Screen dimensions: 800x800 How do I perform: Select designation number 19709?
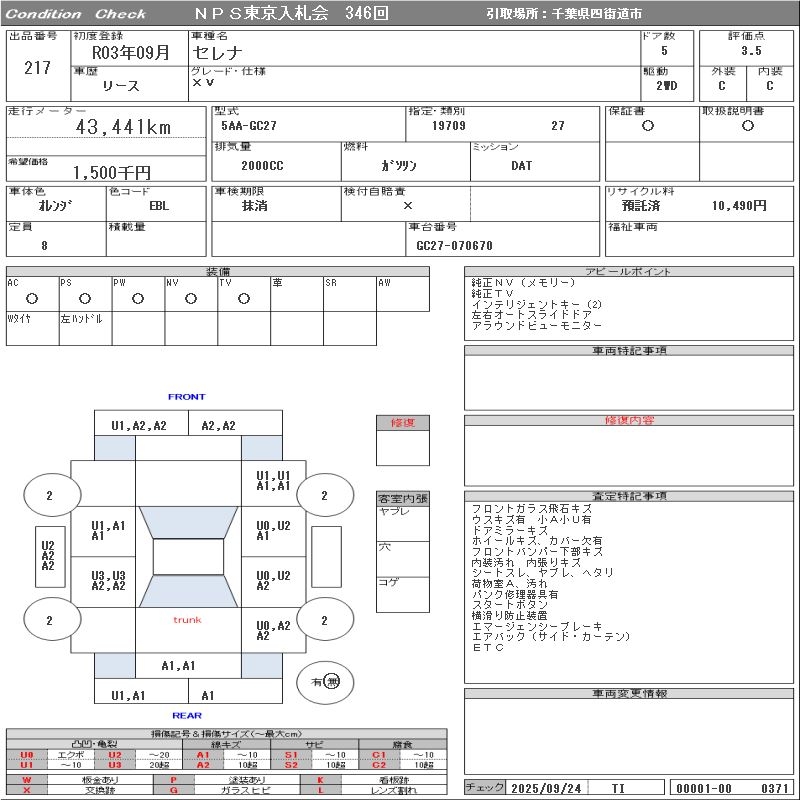tap(448, 126)
